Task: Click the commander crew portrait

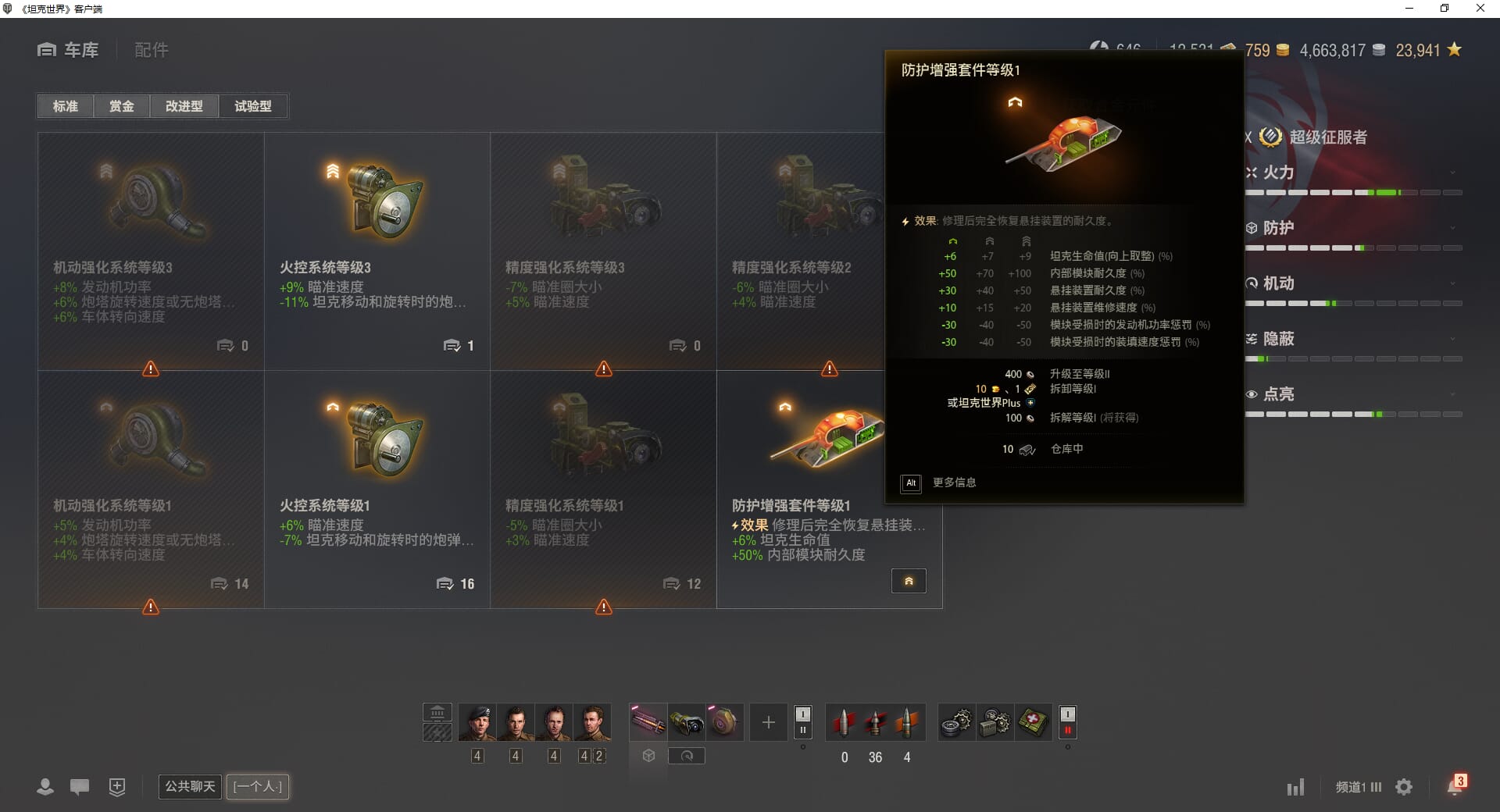Action: 477,722
